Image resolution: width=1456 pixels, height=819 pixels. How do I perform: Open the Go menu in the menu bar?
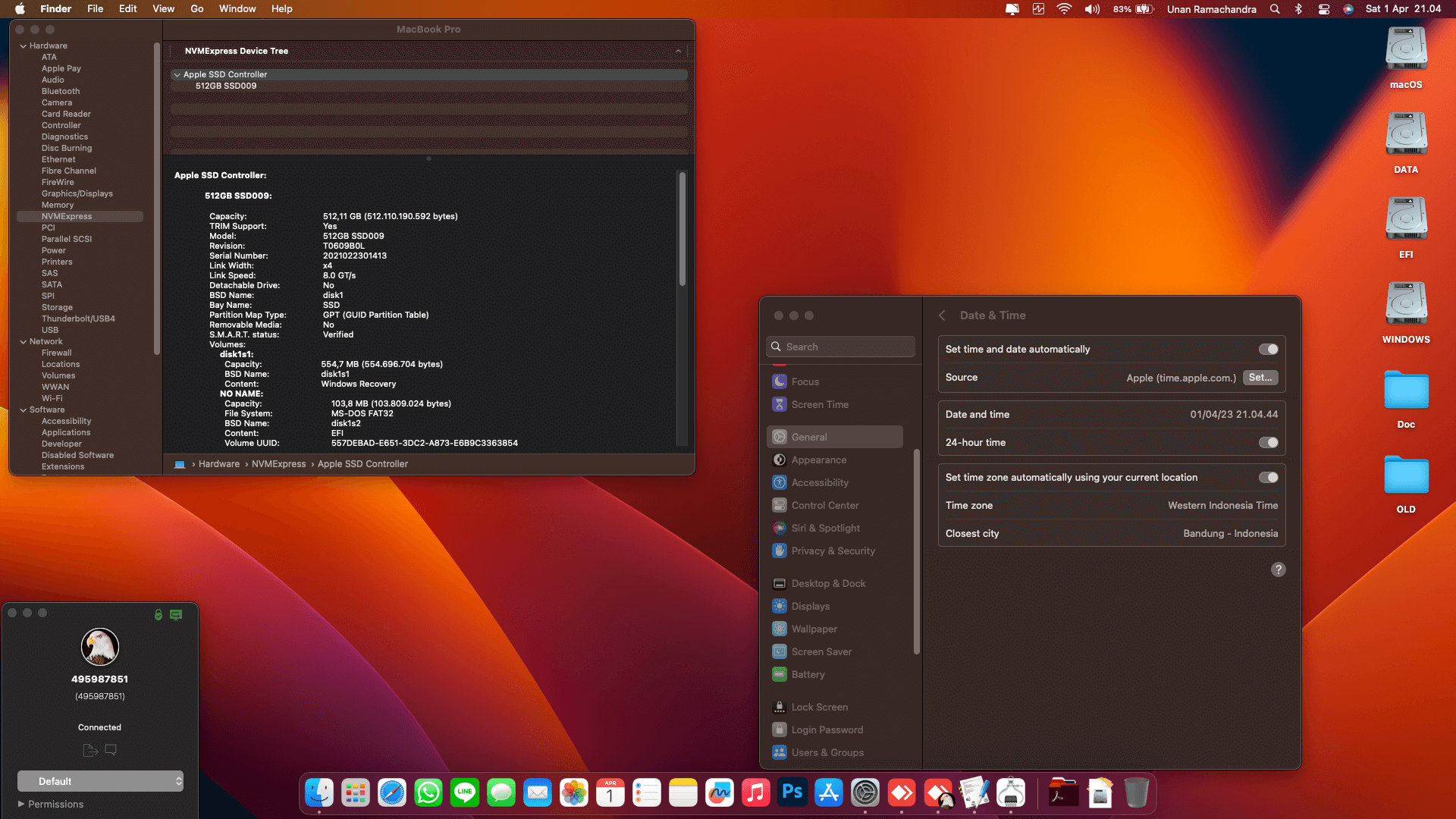click(196, 8)
